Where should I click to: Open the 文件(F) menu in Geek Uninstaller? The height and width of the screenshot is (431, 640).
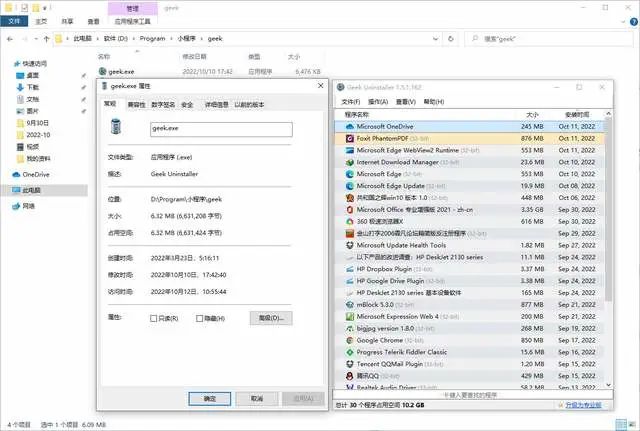(351, 102)
